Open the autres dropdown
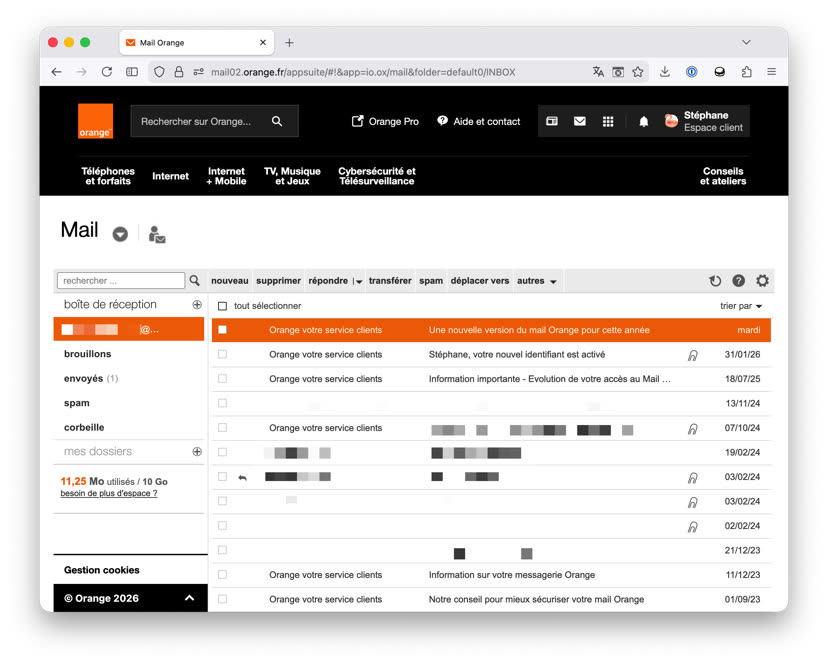This screenshot has width=828, height=664. (x=537, y=281)
